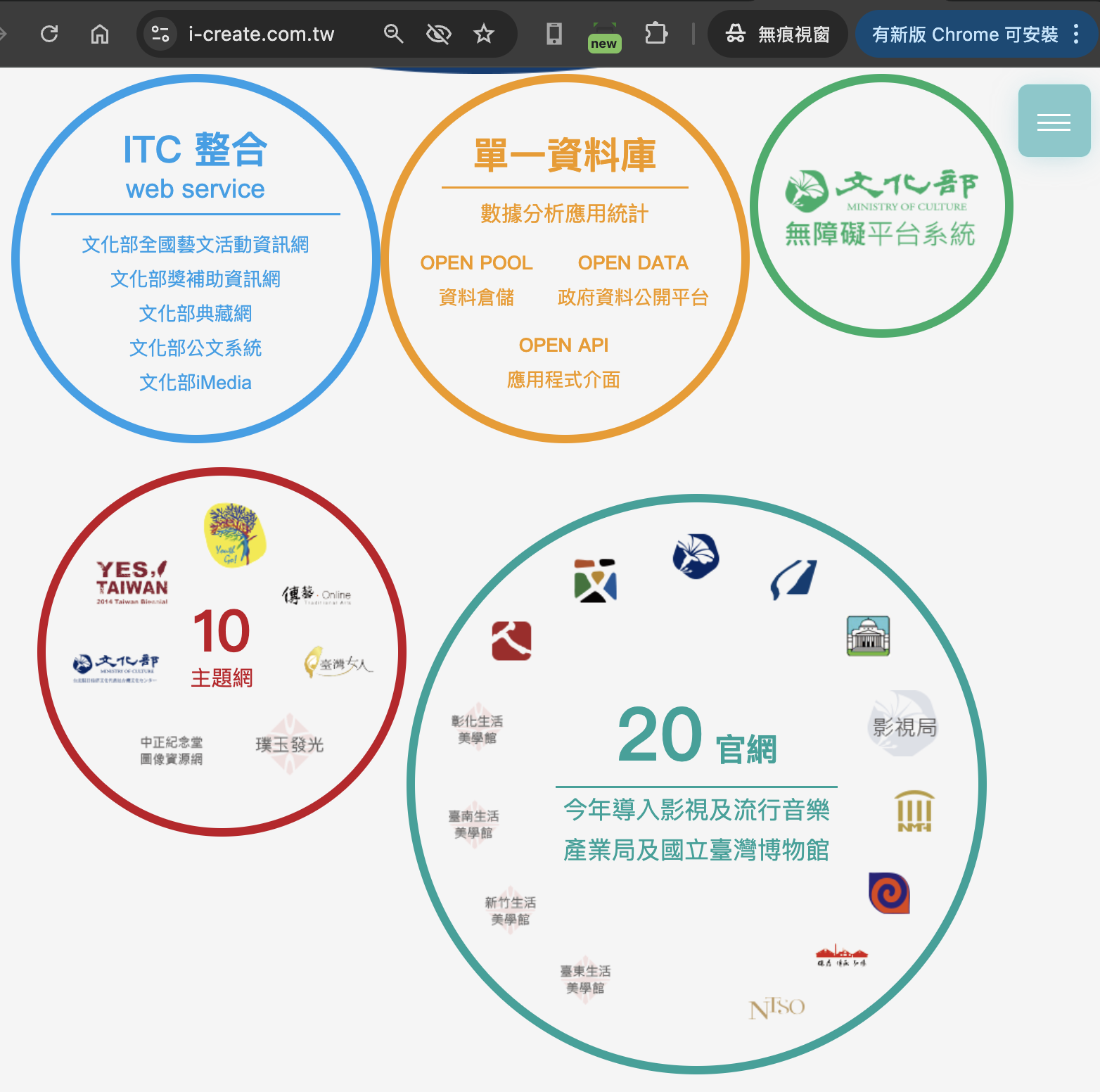Open the incognito 無痕視窗 indicator
Image resolution: width=1100 pixels, height=1092 pixels.
(778, 34)
